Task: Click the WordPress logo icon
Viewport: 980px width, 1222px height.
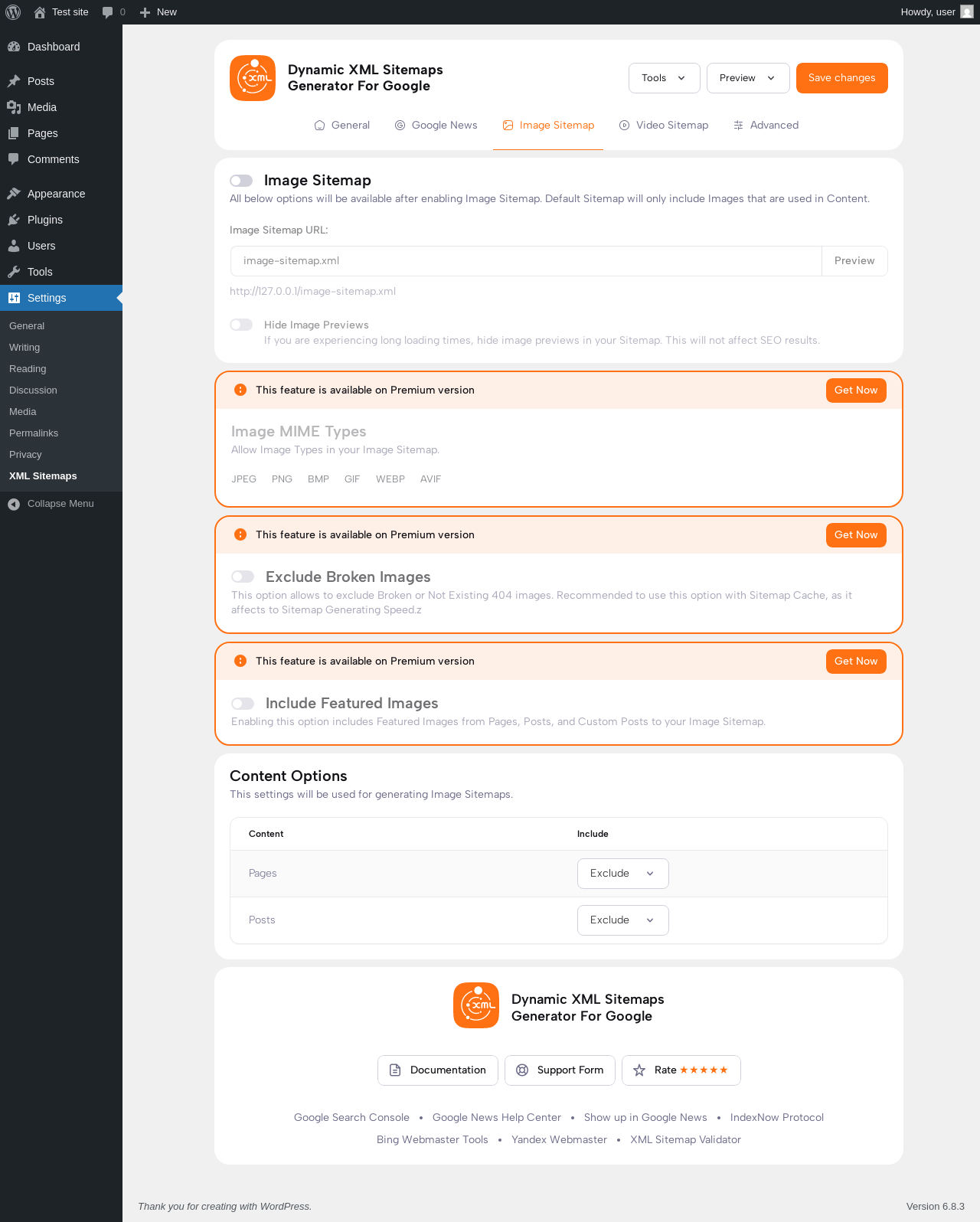Action: coord(13,12)
